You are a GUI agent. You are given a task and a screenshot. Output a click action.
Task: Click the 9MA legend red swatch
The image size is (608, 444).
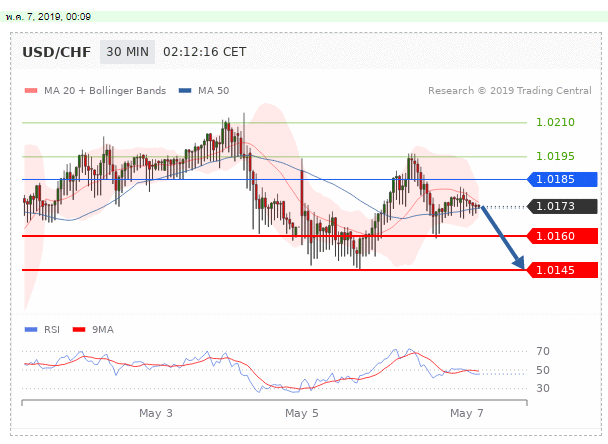(79, 330)
